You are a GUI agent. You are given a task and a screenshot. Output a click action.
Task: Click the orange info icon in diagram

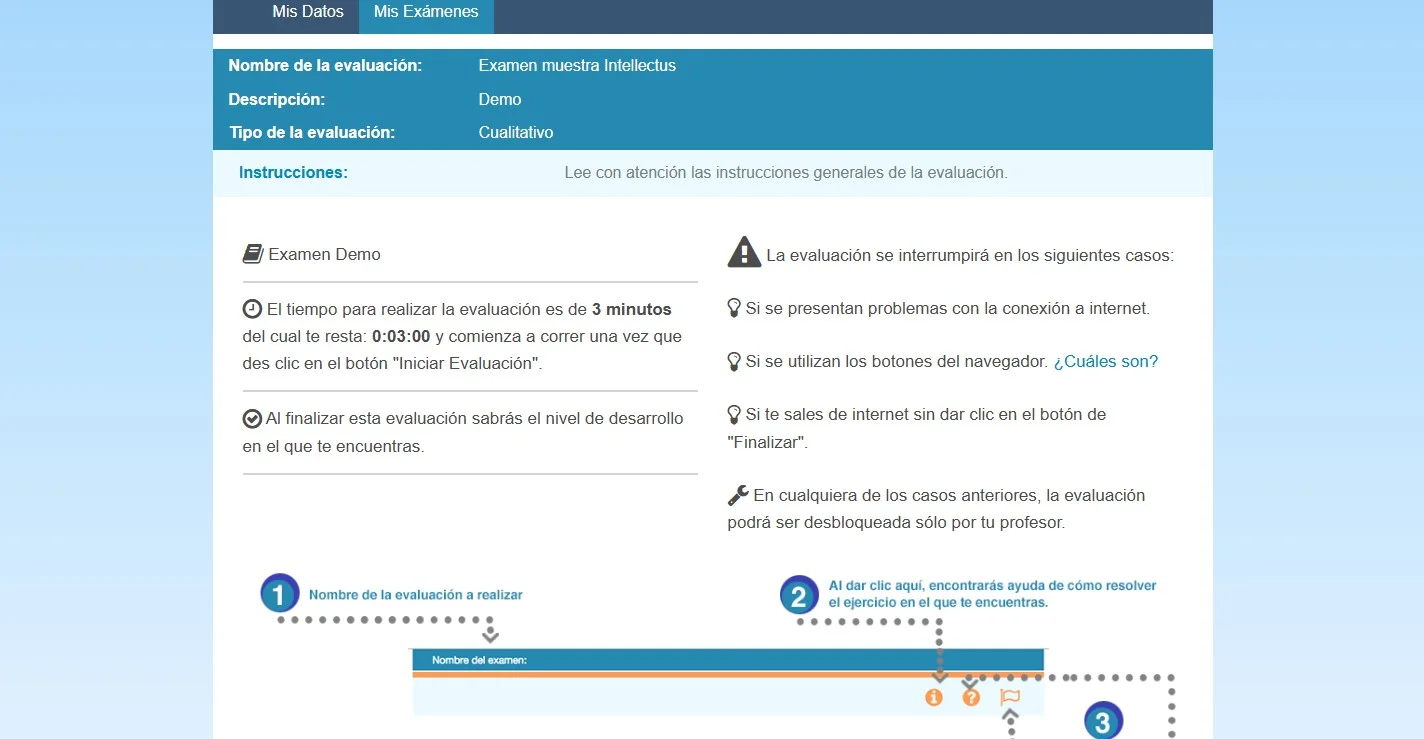934,698
